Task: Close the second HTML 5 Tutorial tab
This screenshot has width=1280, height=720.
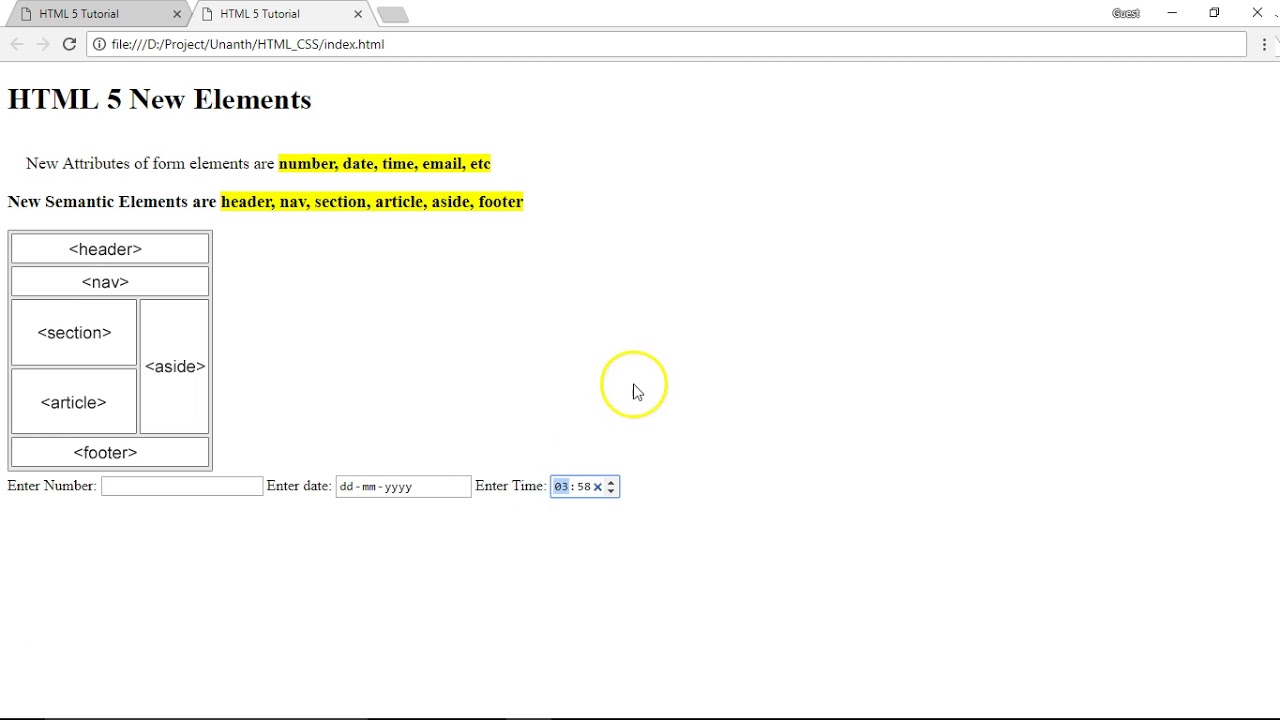Action: click(358, 14)
